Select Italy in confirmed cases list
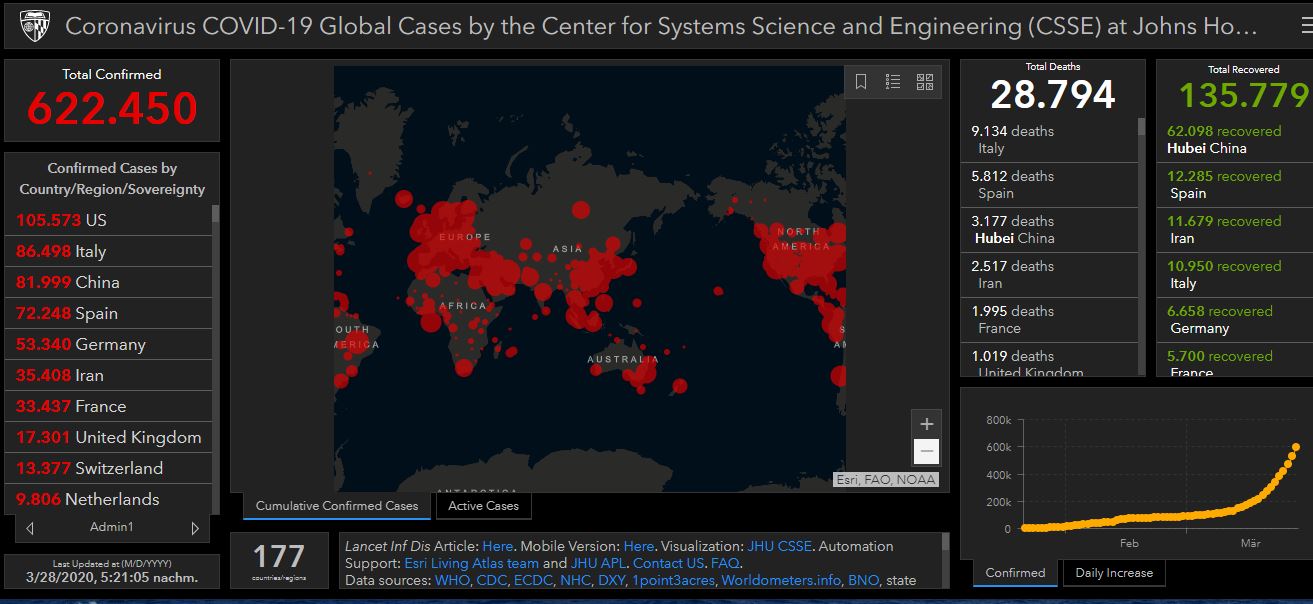This screenshot has height=604, width=1313. (90, 252)
